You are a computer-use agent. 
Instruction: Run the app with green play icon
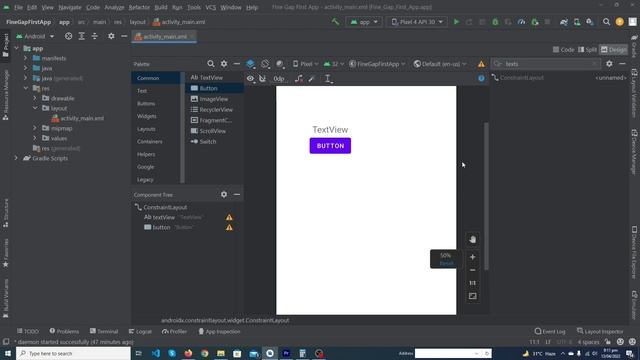456,22
